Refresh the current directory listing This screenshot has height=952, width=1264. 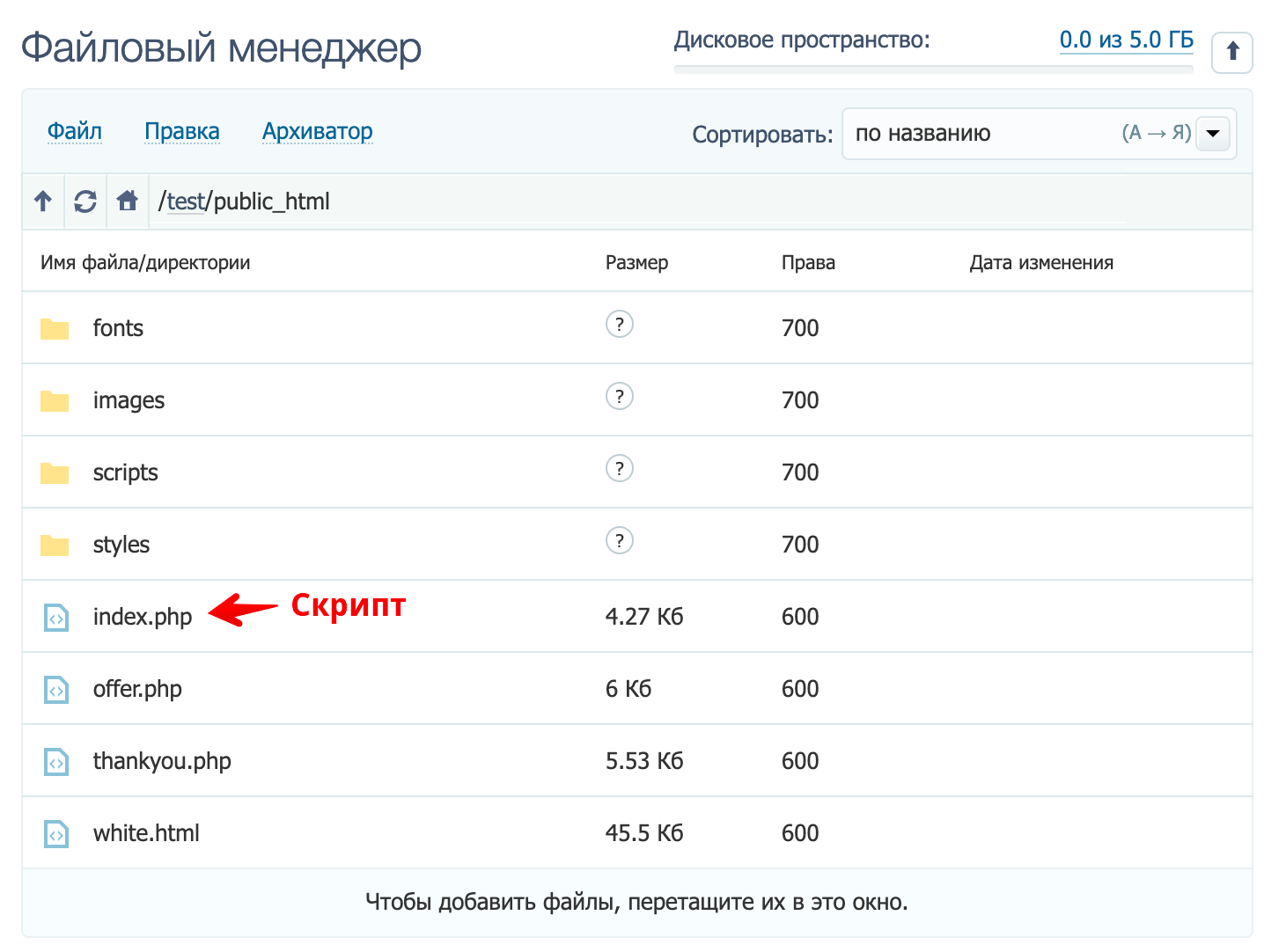pyautogui.click(x=85, y=201)
